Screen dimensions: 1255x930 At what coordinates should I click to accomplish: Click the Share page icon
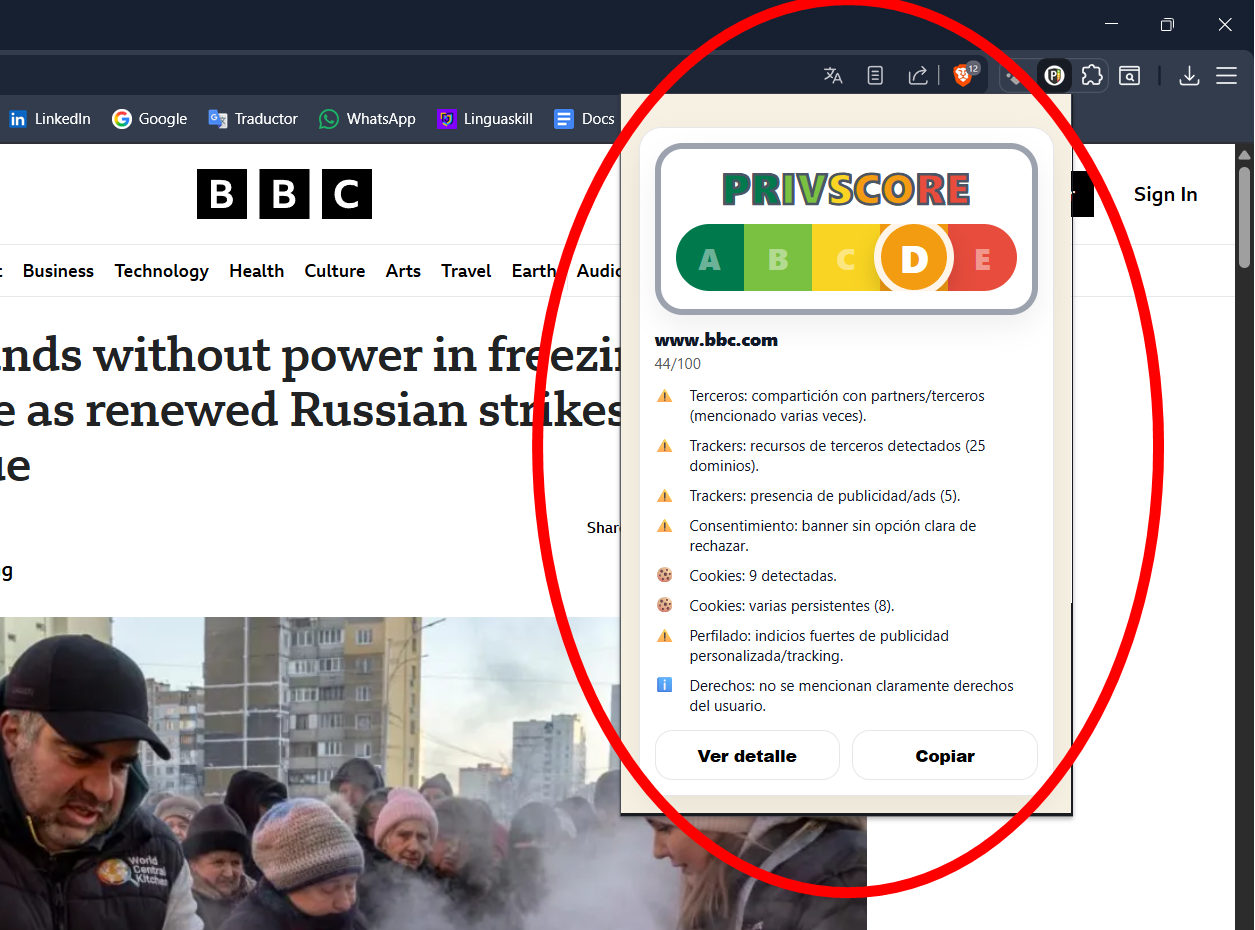tap(917, 75)
